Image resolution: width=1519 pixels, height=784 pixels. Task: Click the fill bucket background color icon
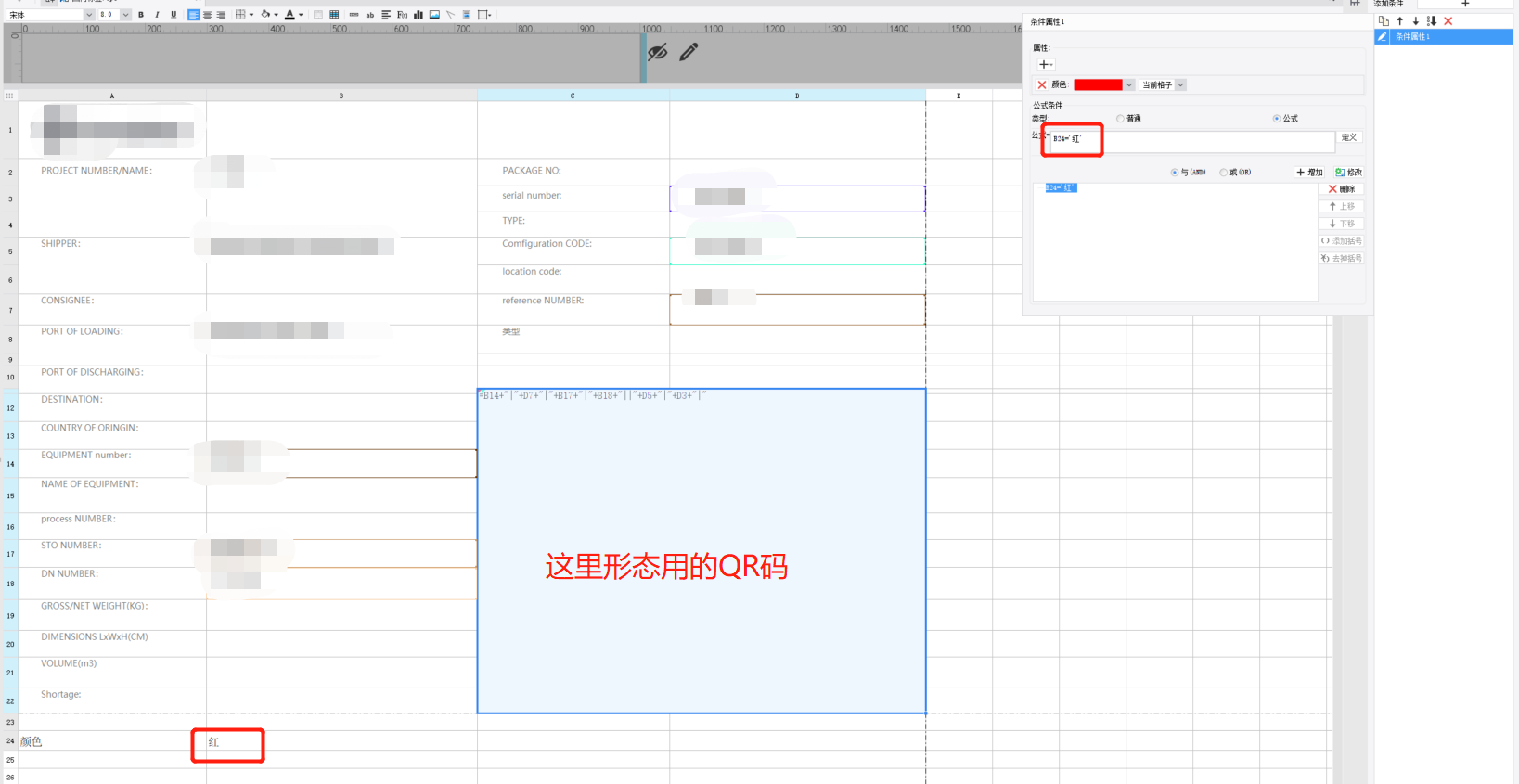click(265, 15)
